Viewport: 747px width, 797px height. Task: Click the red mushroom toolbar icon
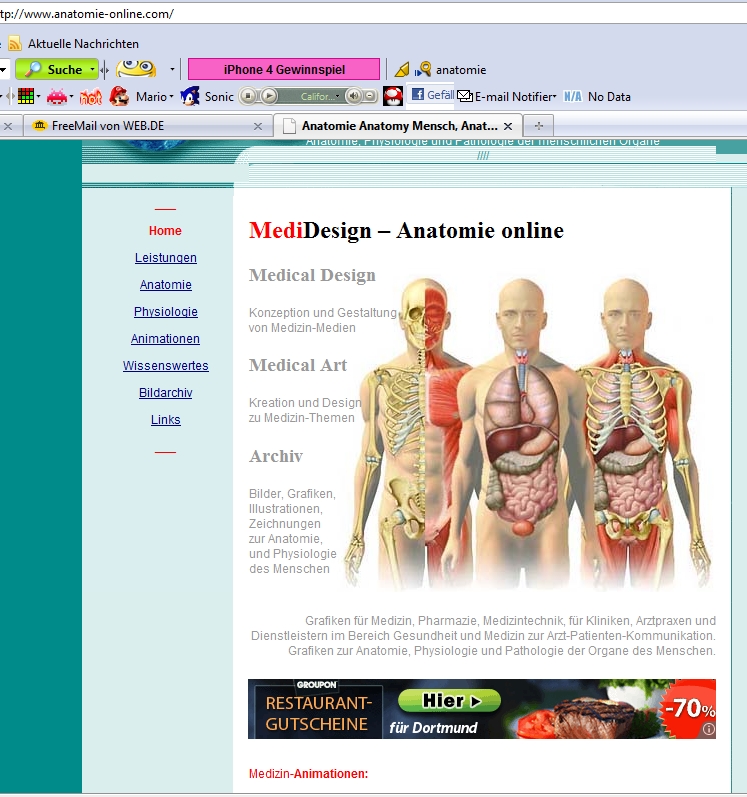coord(393,97)
